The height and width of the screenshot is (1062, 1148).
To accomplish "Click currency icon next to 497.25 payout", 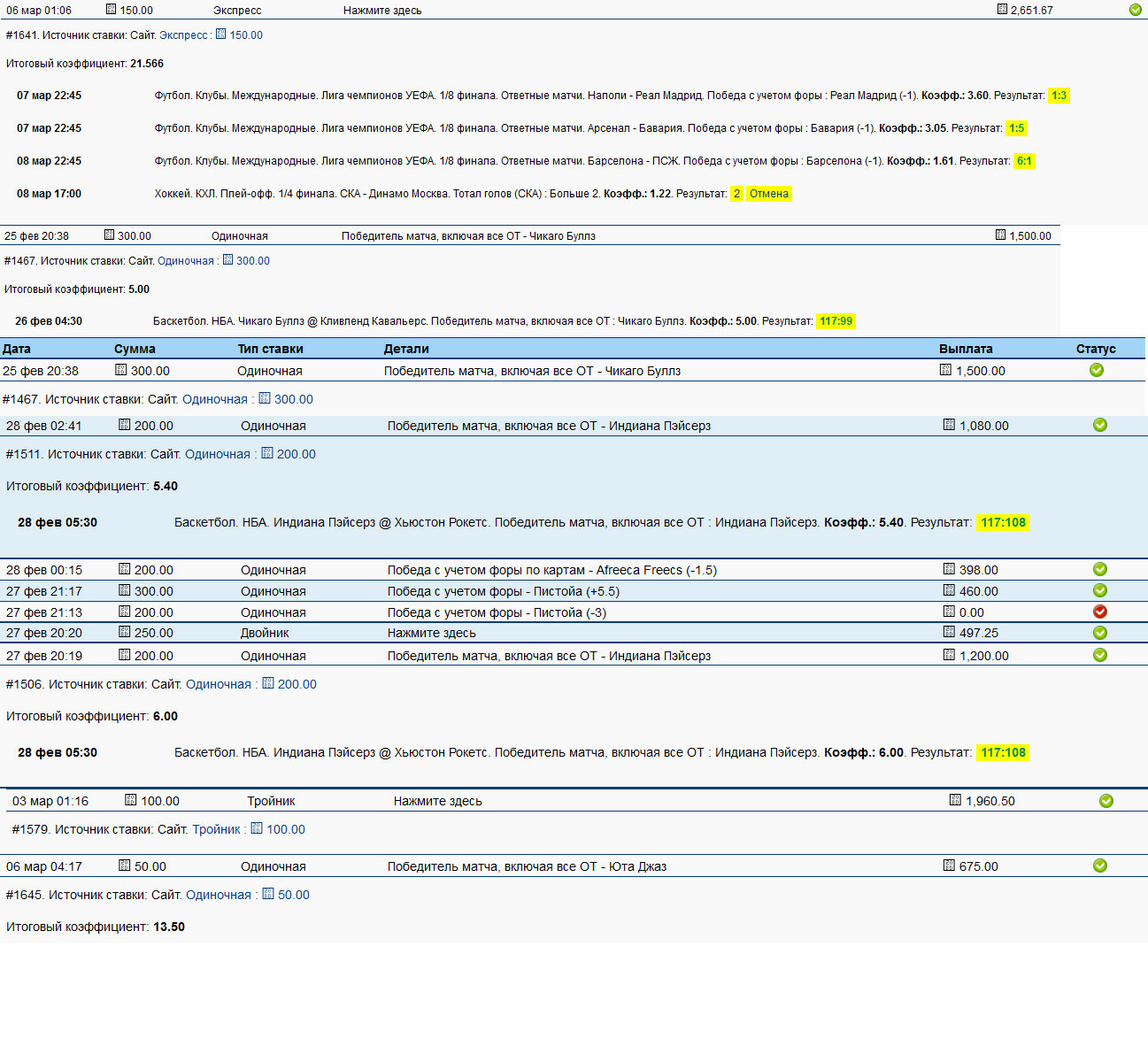I will point(949,632).
